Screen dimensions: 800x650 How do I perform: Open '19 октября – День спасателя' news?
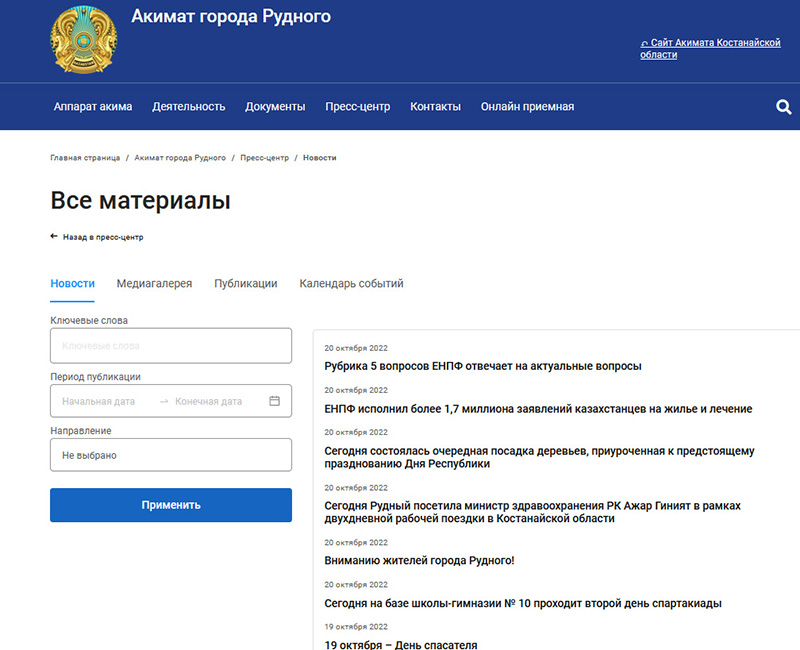(x=401, y=644)
